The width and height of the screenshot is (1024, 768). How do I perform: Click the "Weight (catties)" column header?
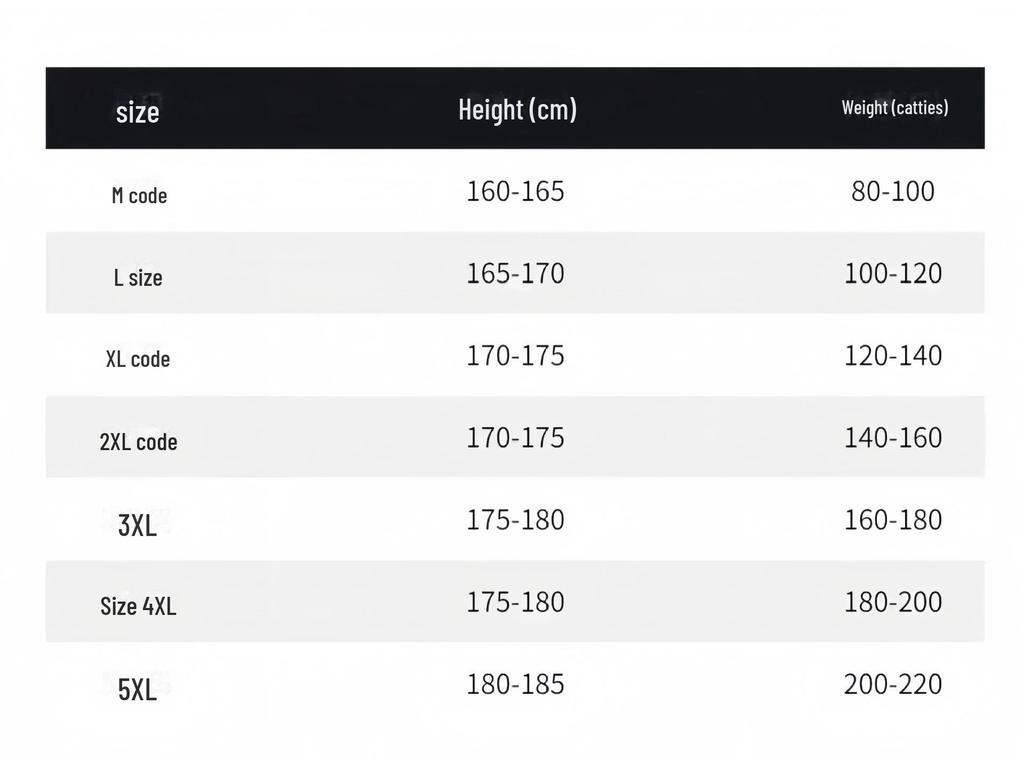click(x=895, y=108)
